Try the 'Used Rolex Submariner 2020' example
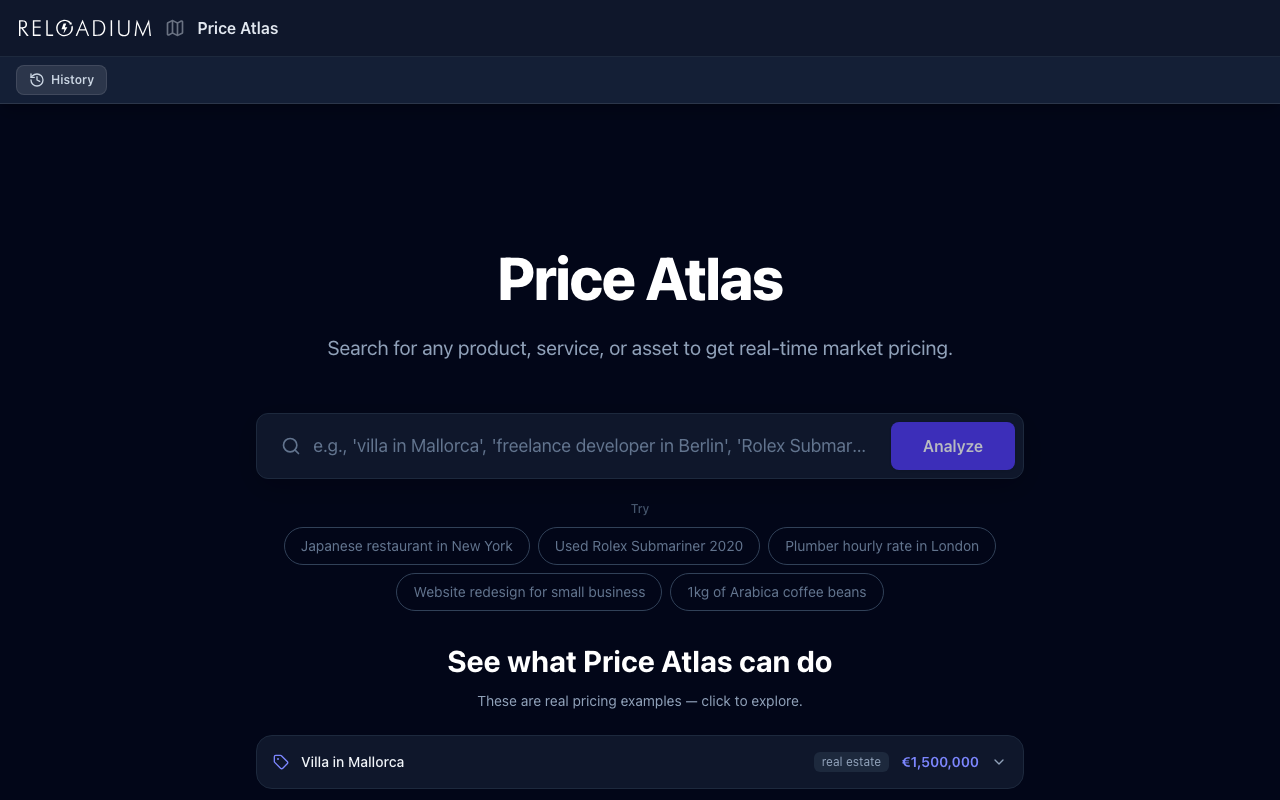This screenshot has width=1280, height=800. click(648, 546)
